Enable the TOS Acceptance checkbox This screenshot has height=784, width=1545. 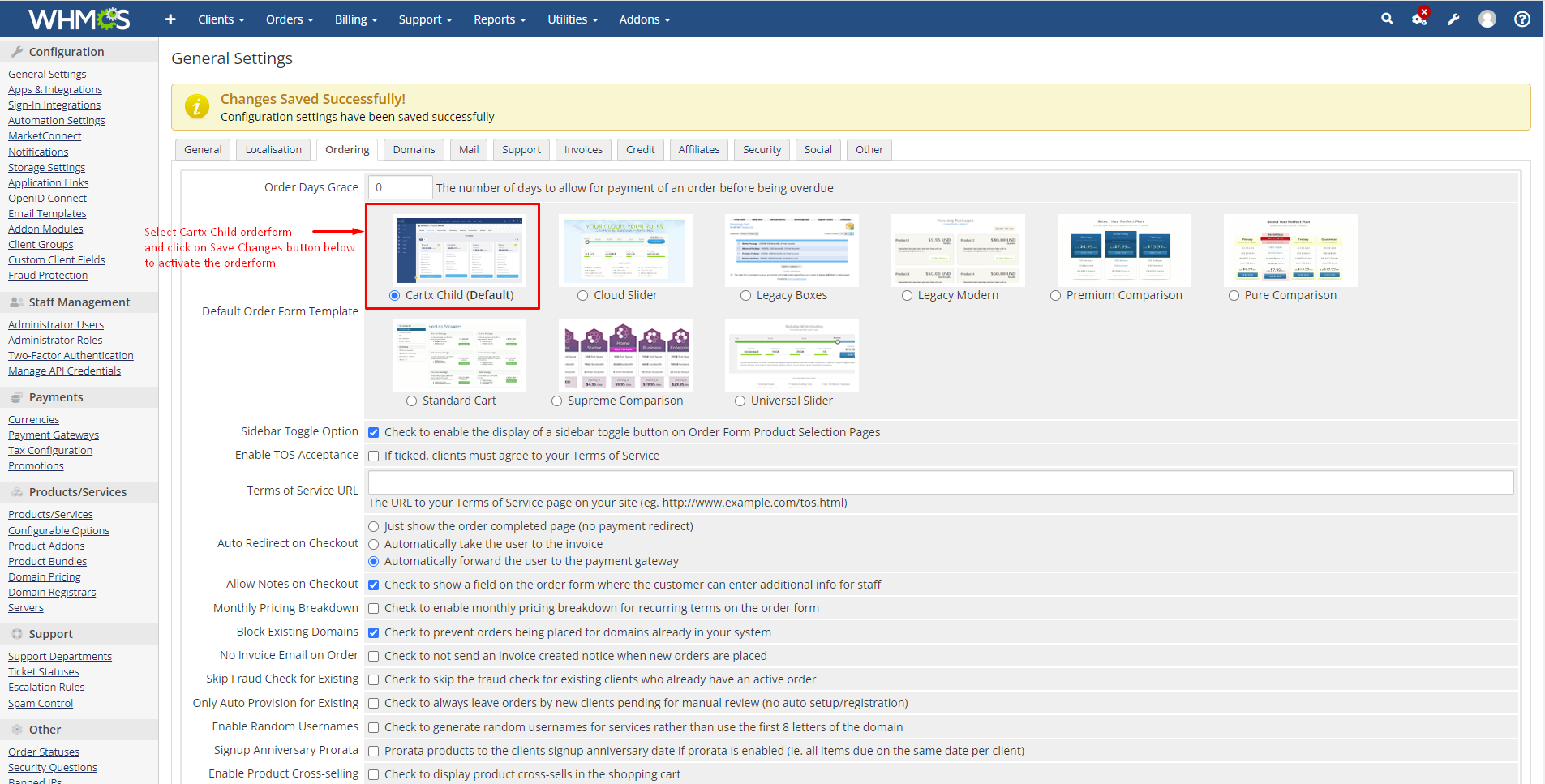point(374,456)
